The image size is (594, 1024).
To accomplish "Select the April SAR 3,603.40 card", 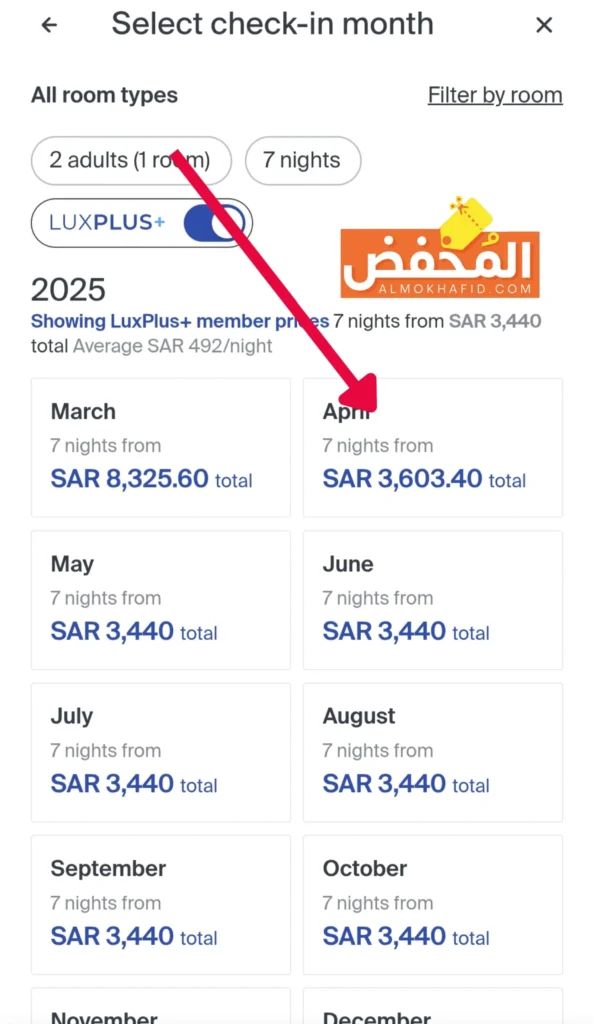I will (x=433, y=447).
